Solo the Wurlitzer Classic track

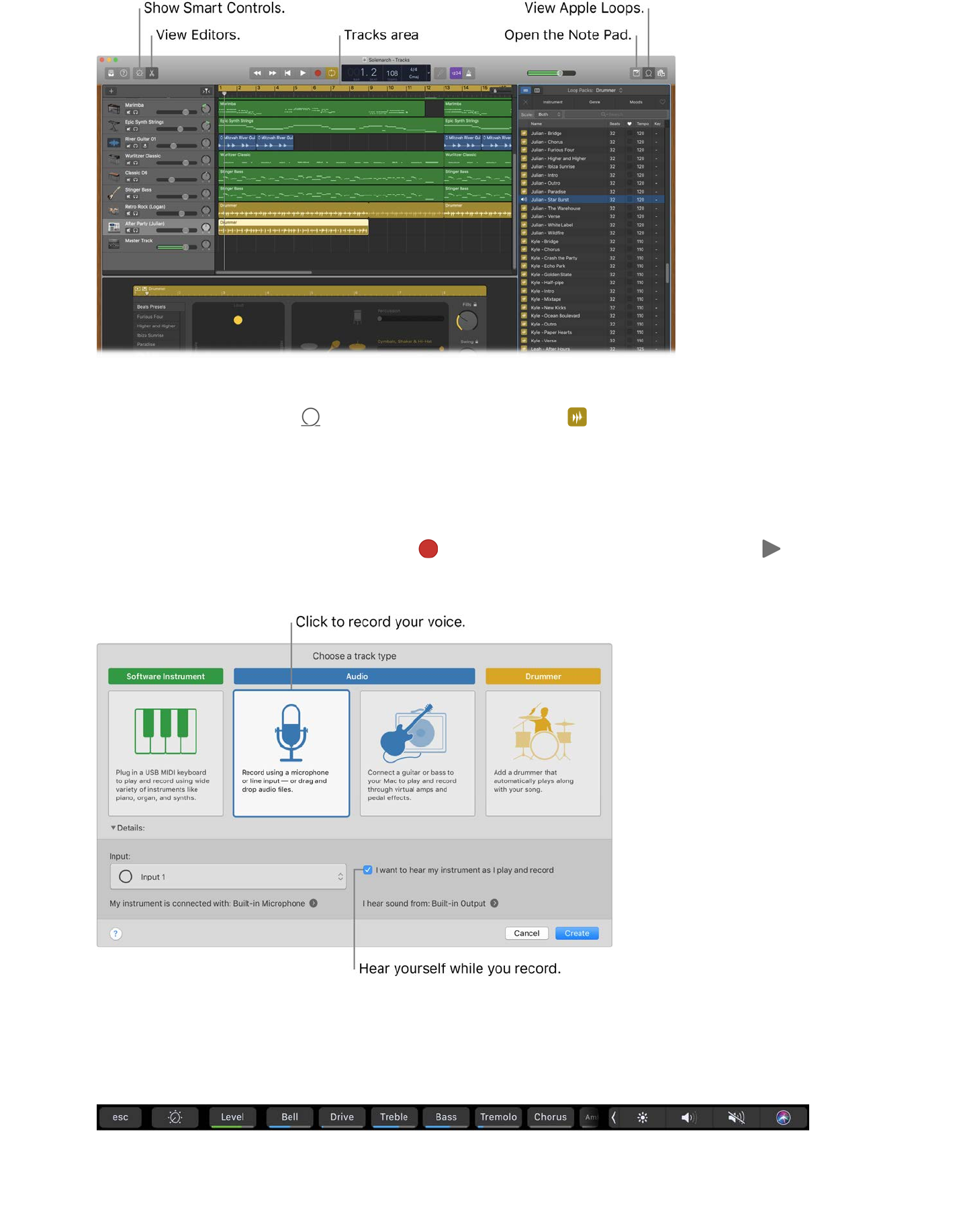(136, 163)
